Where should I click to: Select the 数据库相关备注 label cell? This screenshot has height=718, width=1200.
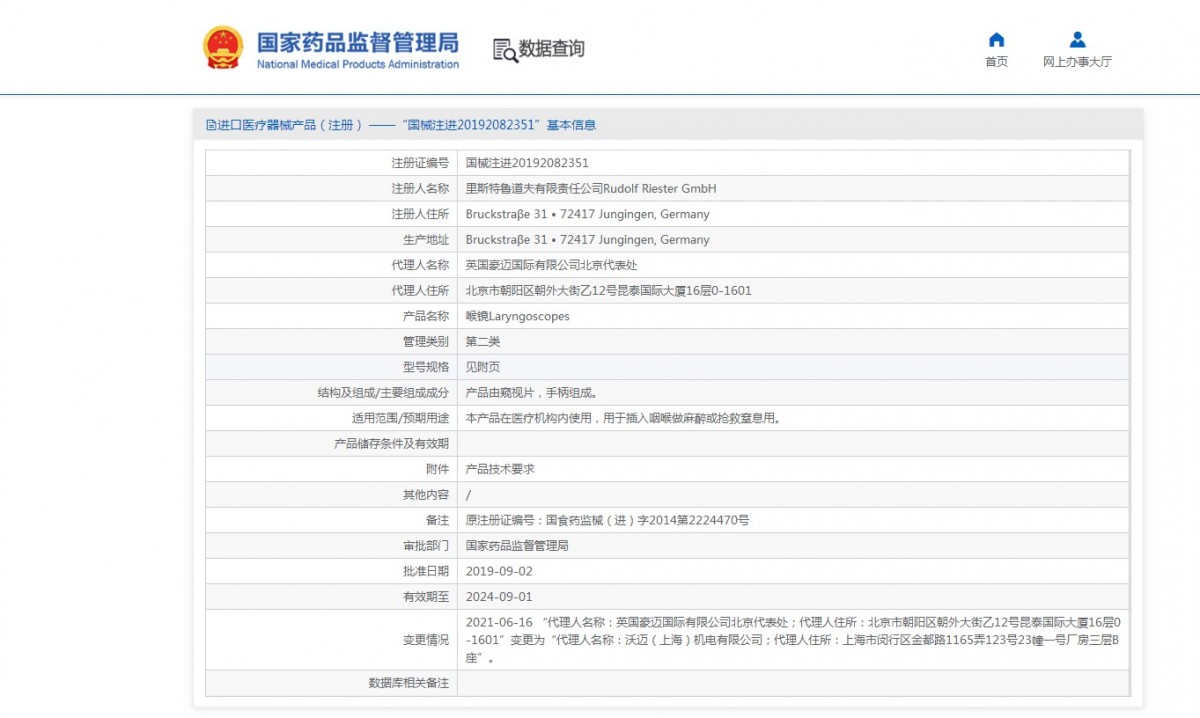(331, 683)
